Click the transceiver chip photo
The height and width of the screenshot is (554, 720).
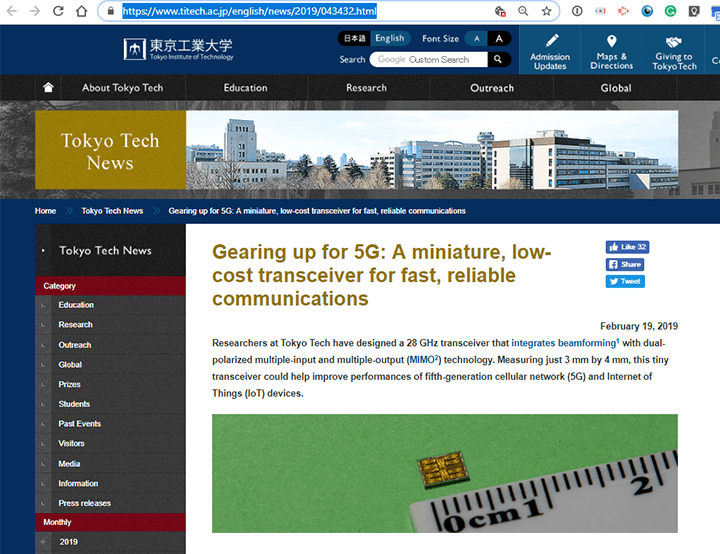pos(444,474)
